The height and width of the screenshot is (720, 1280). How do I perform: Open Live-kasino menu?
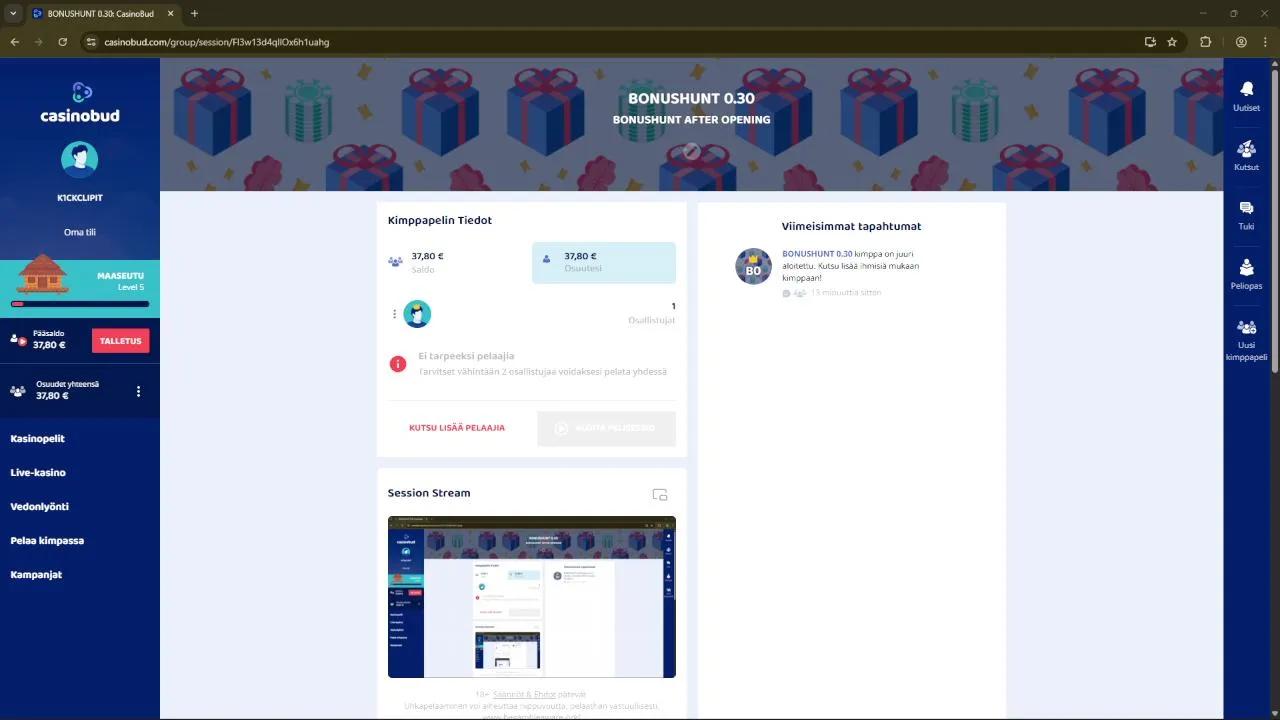coord(38,472)
